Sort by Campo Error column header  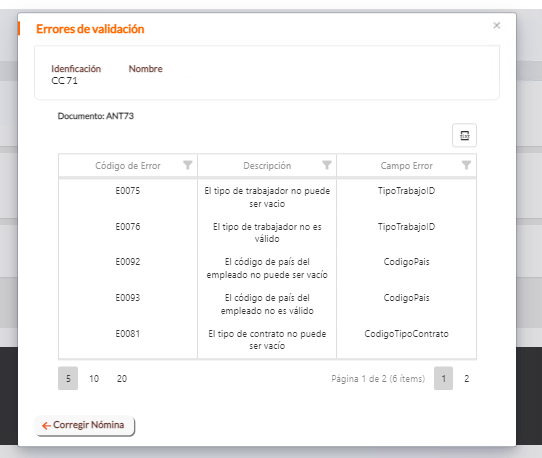point(406,166)
